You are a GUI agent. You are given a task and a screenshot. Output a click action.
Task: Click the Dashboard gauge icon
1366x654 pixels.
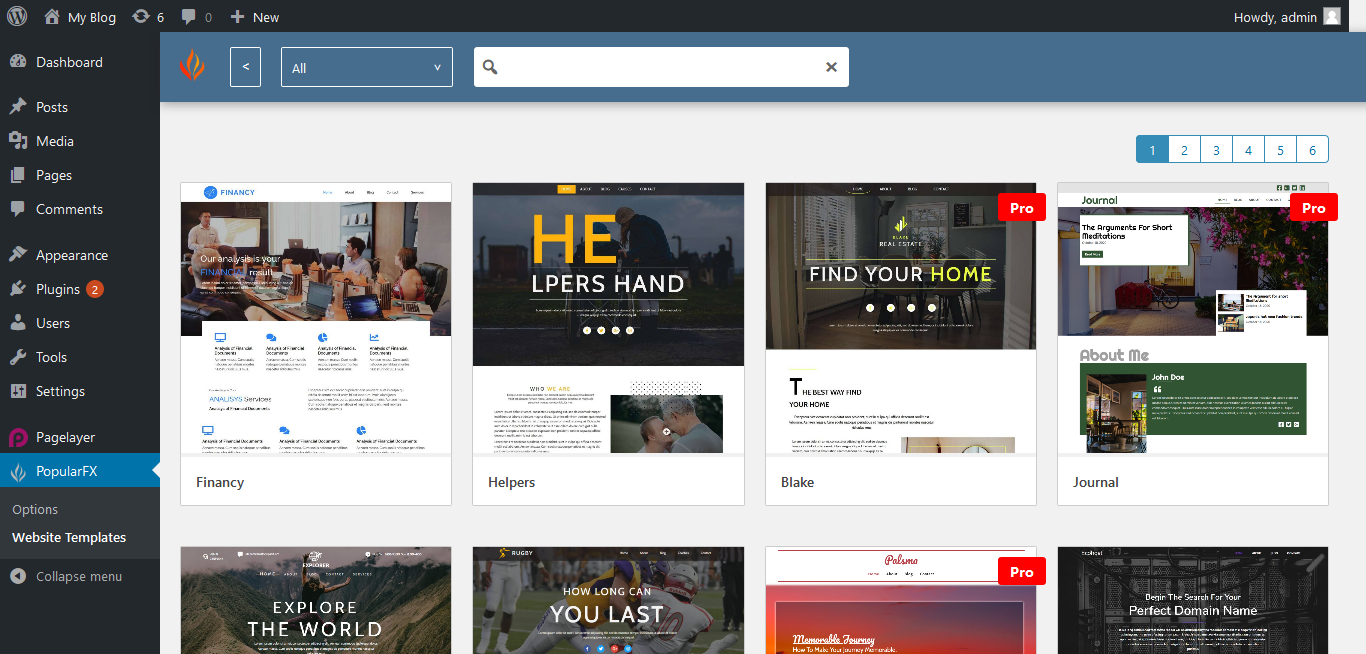pyautogui.click(x=18, y=62)
